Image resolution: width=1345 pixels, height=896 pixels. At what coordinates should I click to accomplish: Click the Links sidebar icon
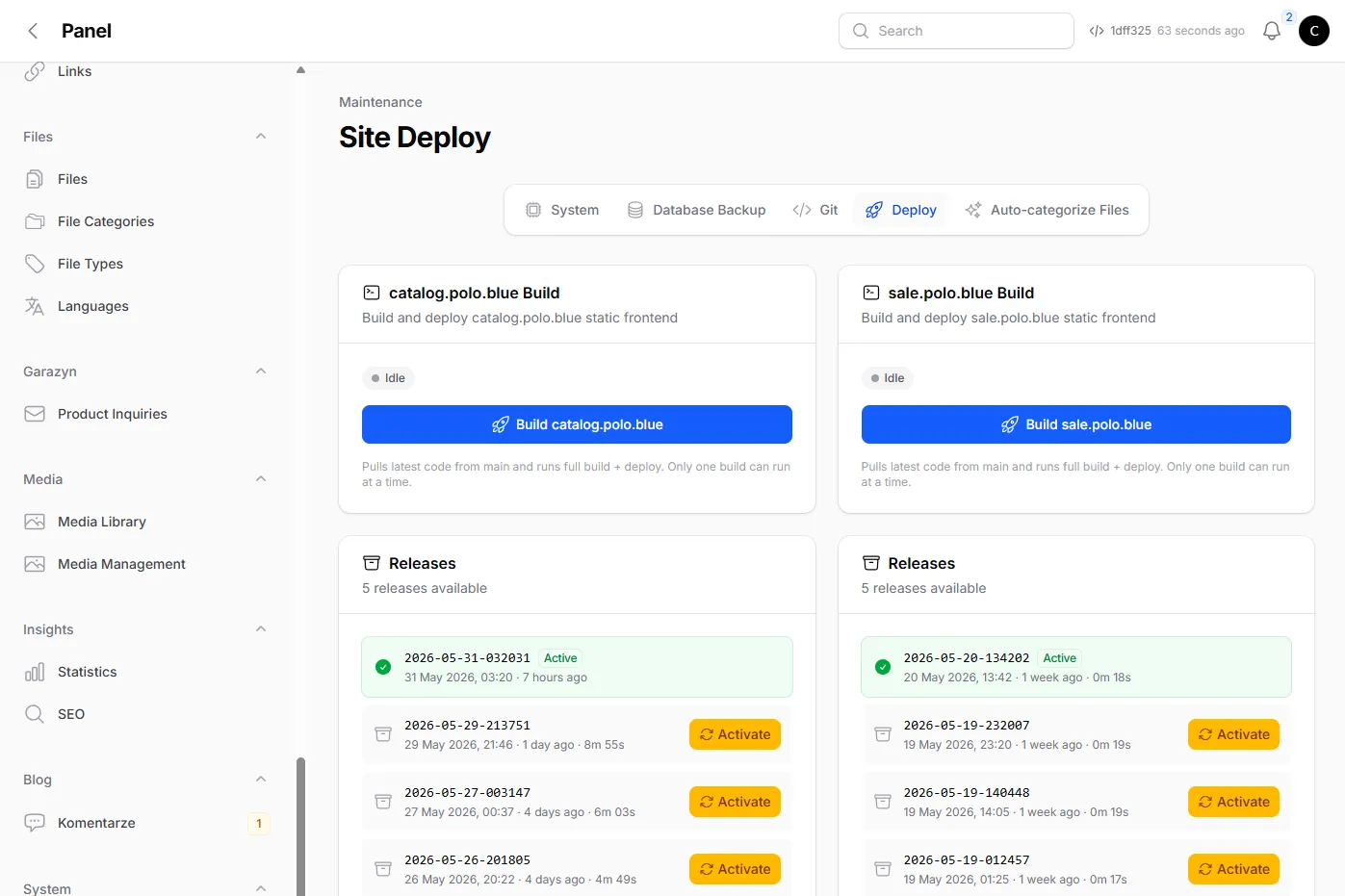[35, 71]
